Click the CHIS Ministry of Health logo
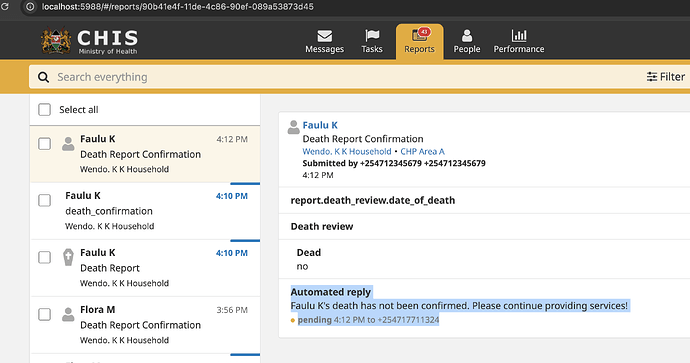690x363 pixels. click(89, 41)
